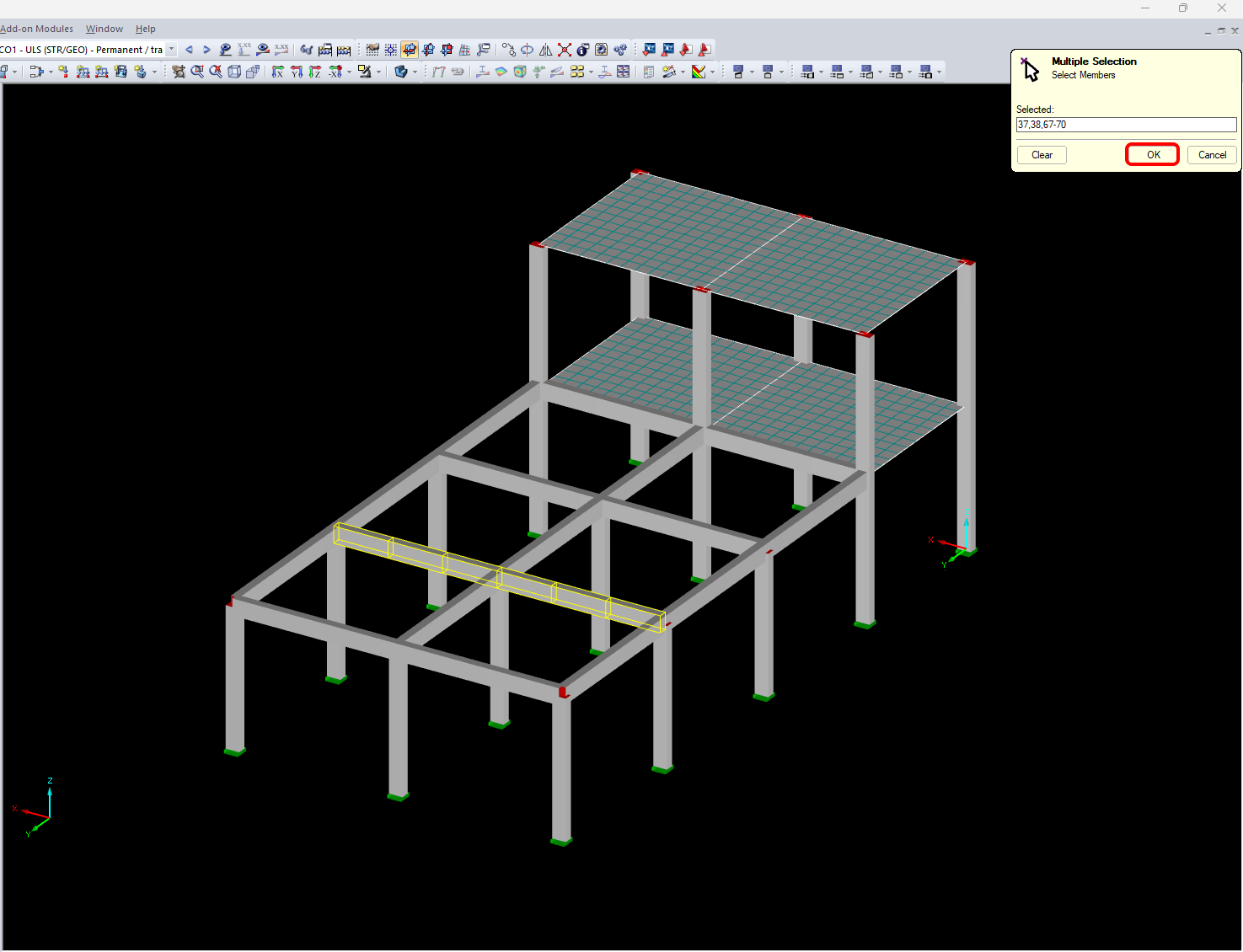Open the Add-on Modules menu

coord(37,29)
